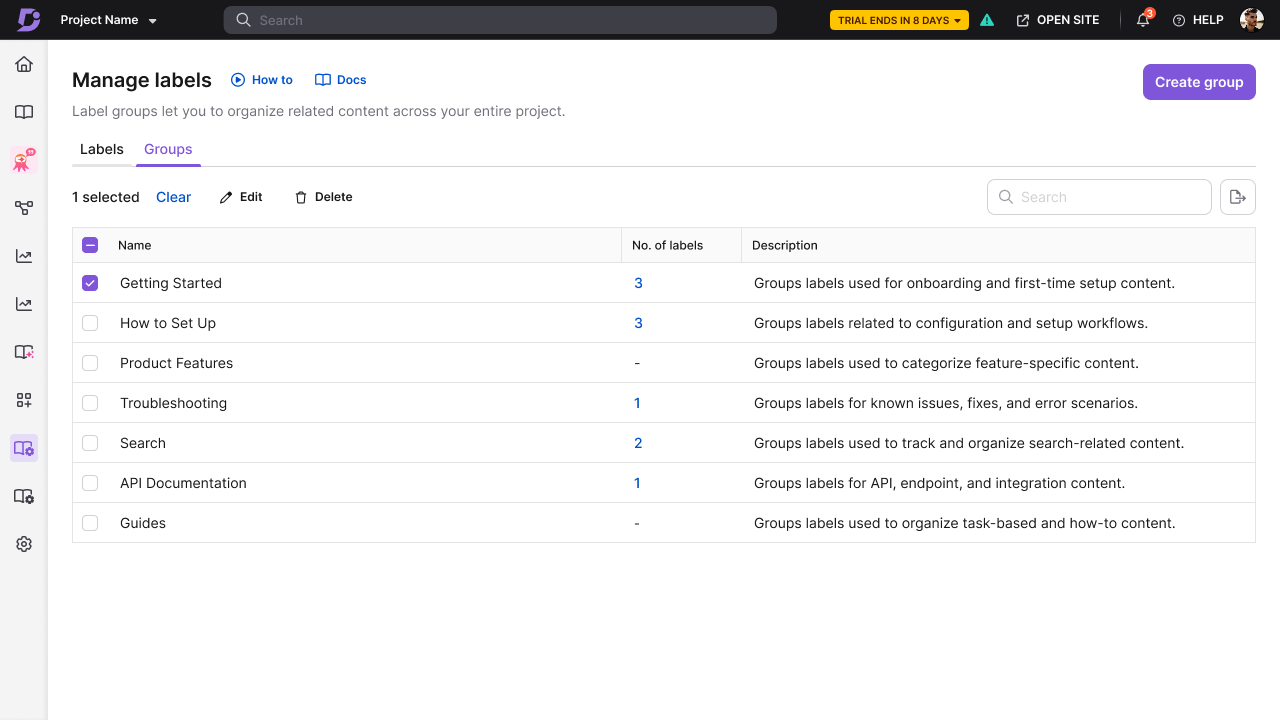The width and height of the screenshot is (1280, 720).
Task: Open the Trial Ends in 8 Days dropdown
Action: [899, 20]
